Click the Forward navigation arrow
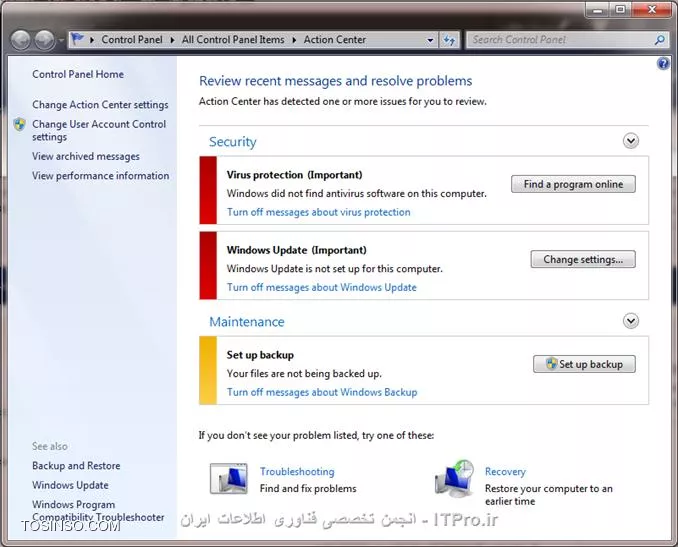The width and height of the screenshot is (678, 547). pos(45,40)
